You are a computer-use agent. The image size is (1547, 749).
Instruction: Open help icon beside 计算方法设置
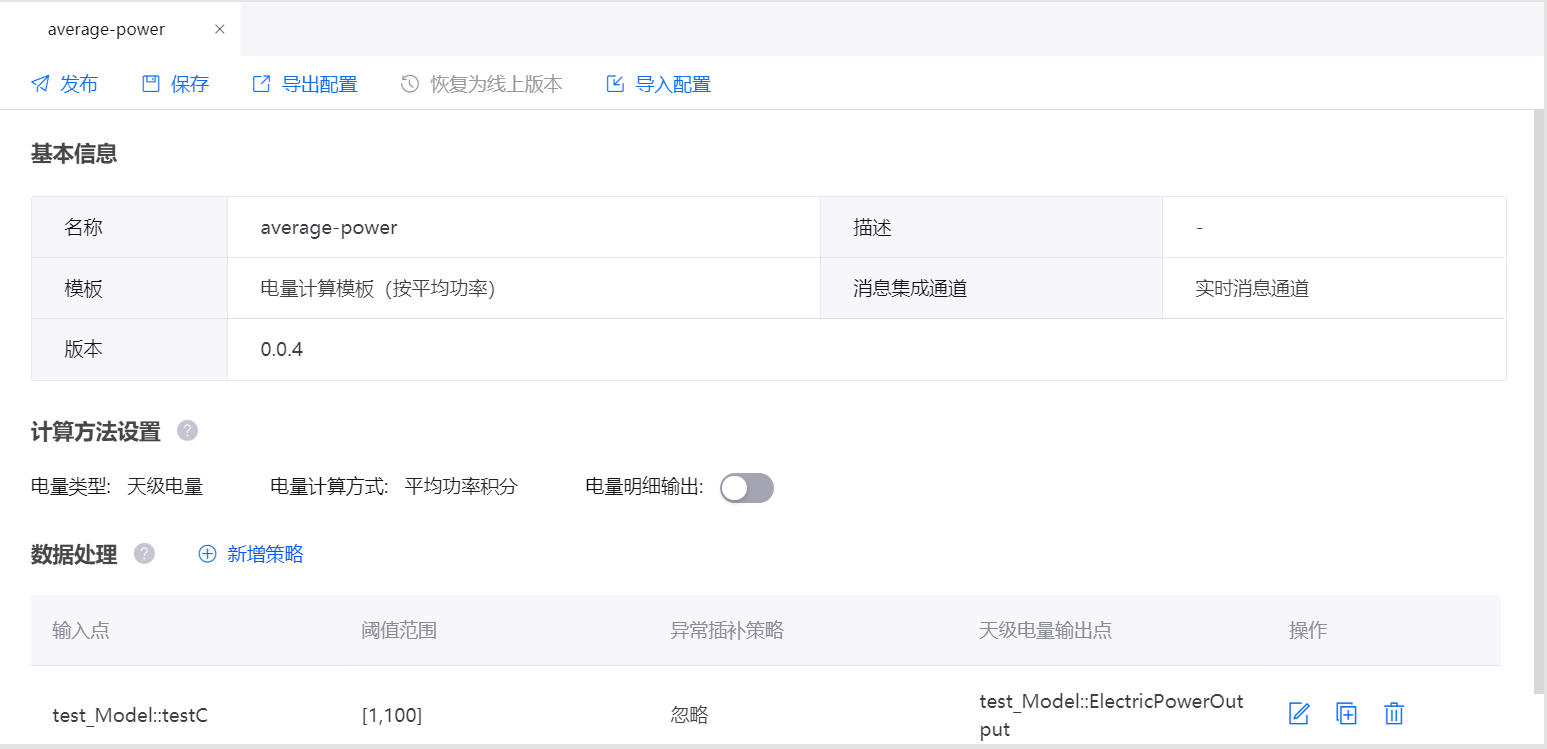(187, 431)
